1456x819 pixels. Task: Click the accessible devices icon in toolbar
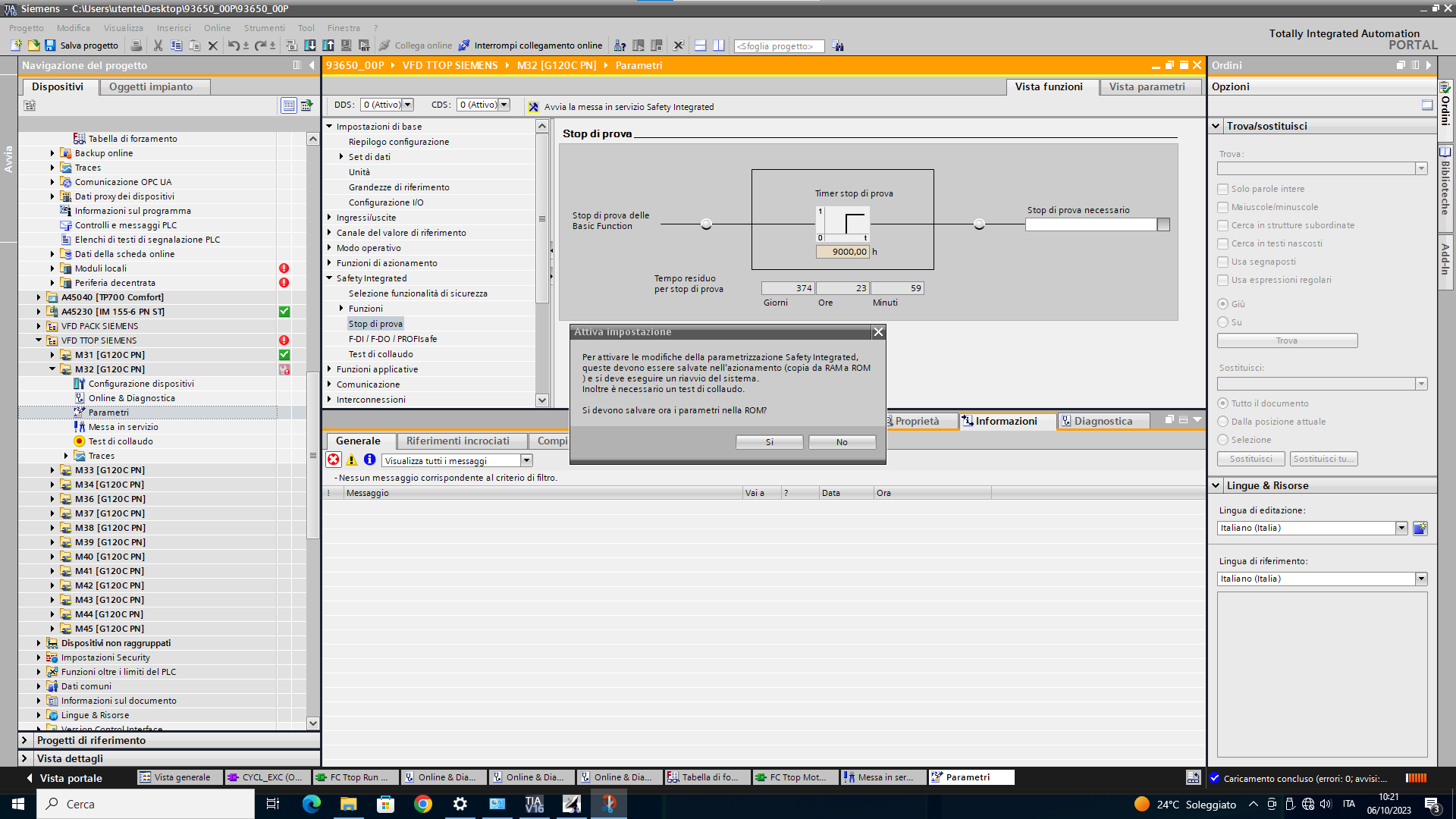(620, 45)
